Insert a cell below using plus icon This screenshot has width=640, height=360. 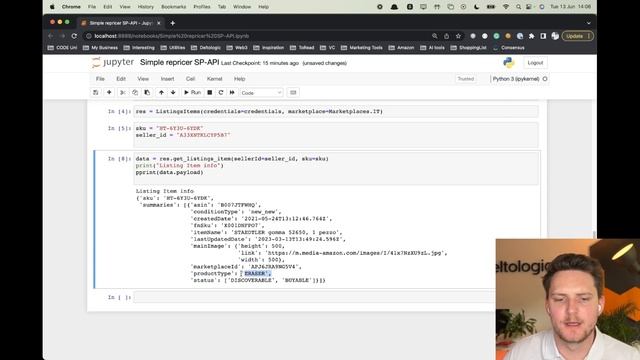tap(109, 93)
